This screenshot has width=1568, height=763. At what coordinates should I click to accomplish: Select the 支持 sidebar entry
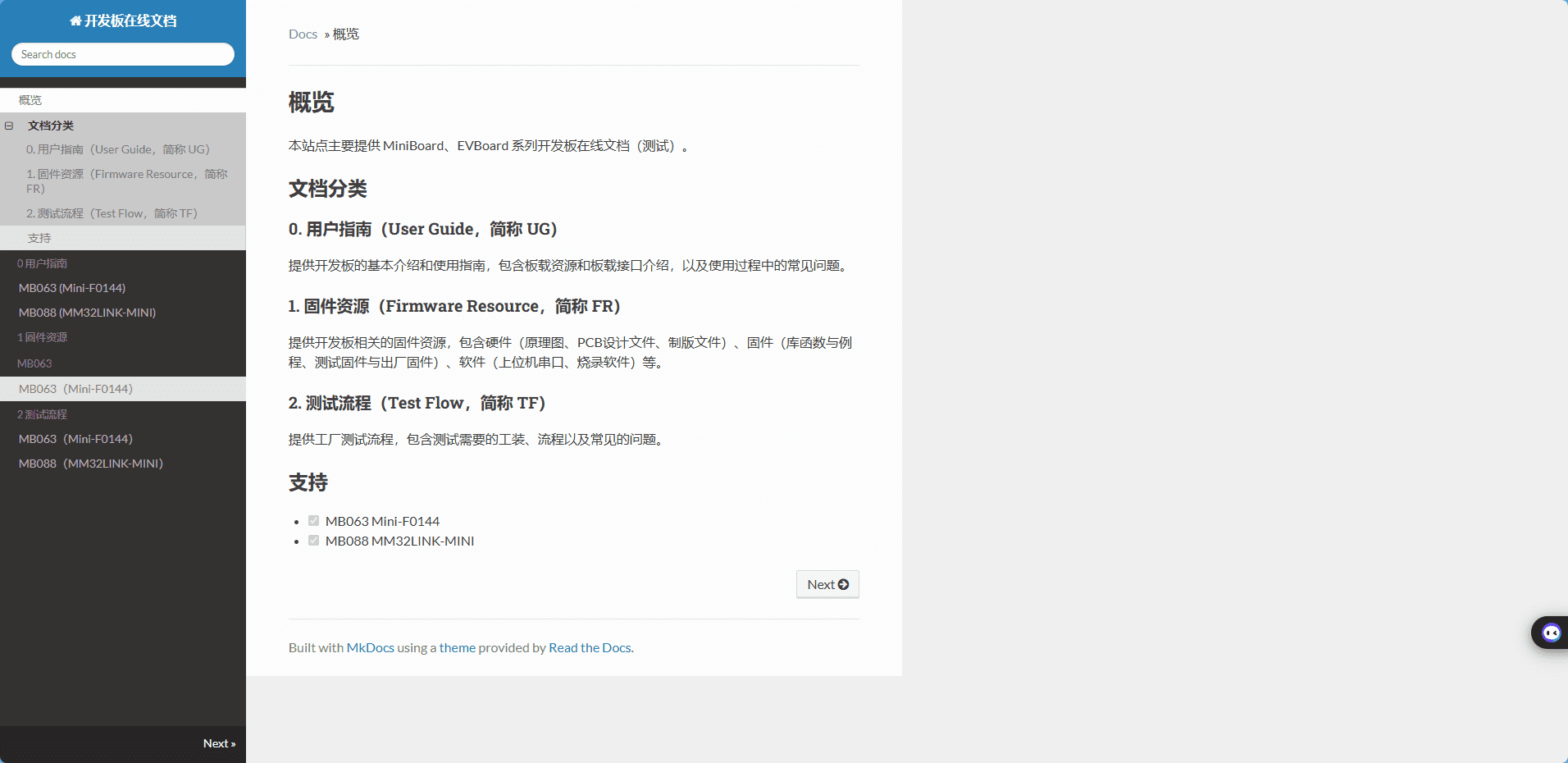pos(39,238)
